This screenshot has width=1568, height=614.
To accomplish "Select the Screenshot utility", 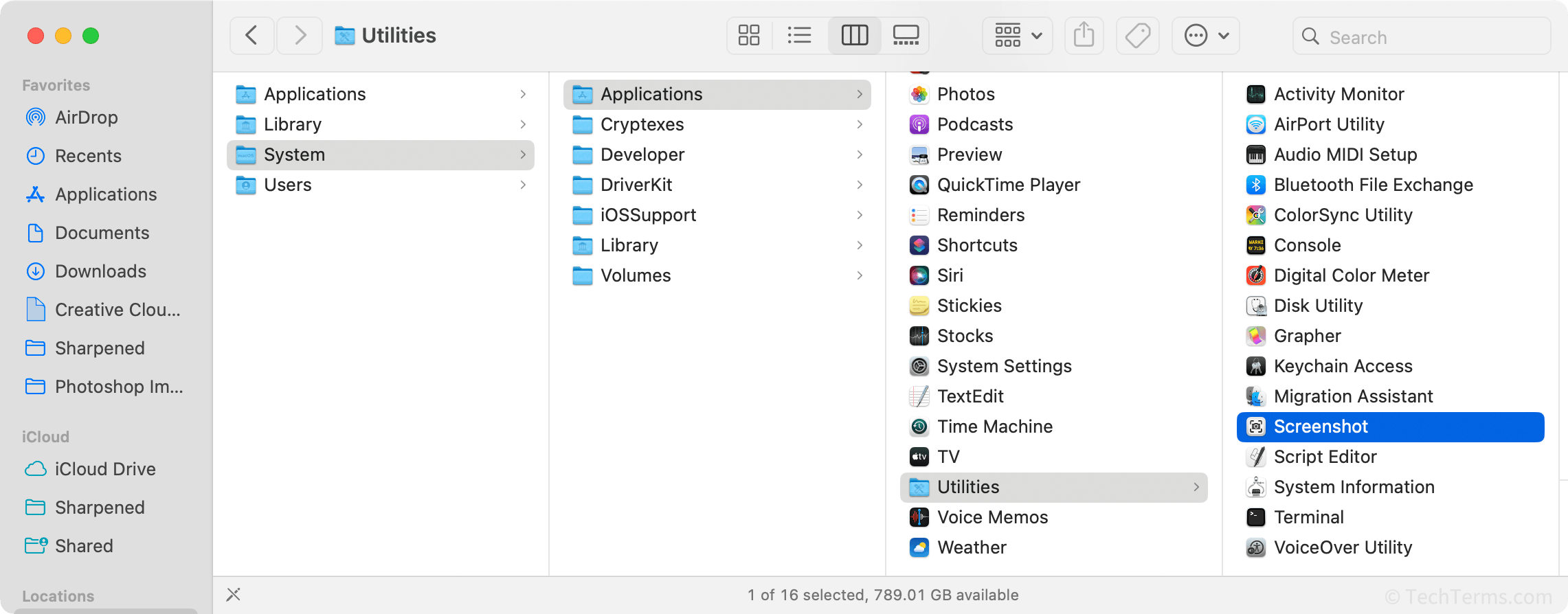I will (x=1391, y=427).
